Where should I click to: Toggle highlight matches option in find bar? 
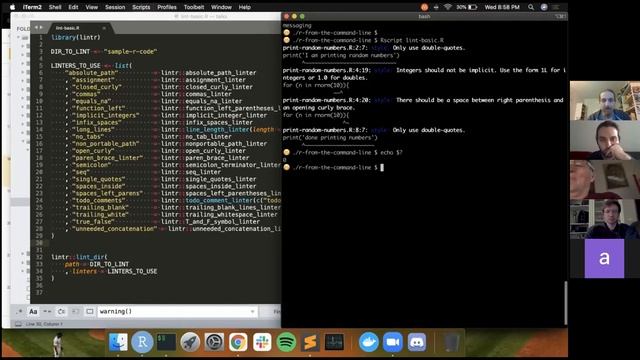pyautogui.click(x=89, y=311)
